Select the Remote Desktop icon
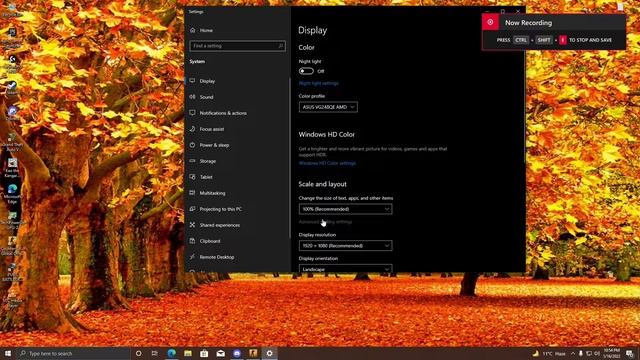 [x=192, y=257]
